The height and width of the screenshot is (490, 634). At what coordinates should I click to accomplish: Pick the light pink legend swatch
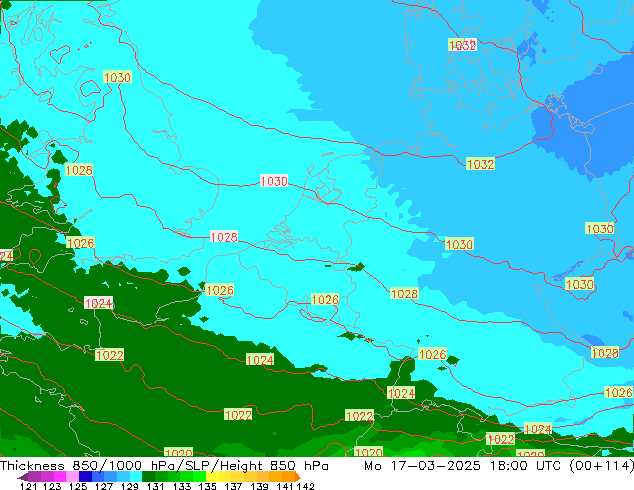click(72, 476)
